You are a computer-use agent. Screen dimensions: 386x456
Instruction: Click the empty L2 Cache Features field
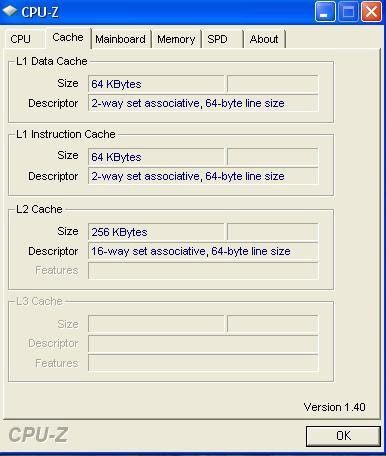tap(203, 270)
